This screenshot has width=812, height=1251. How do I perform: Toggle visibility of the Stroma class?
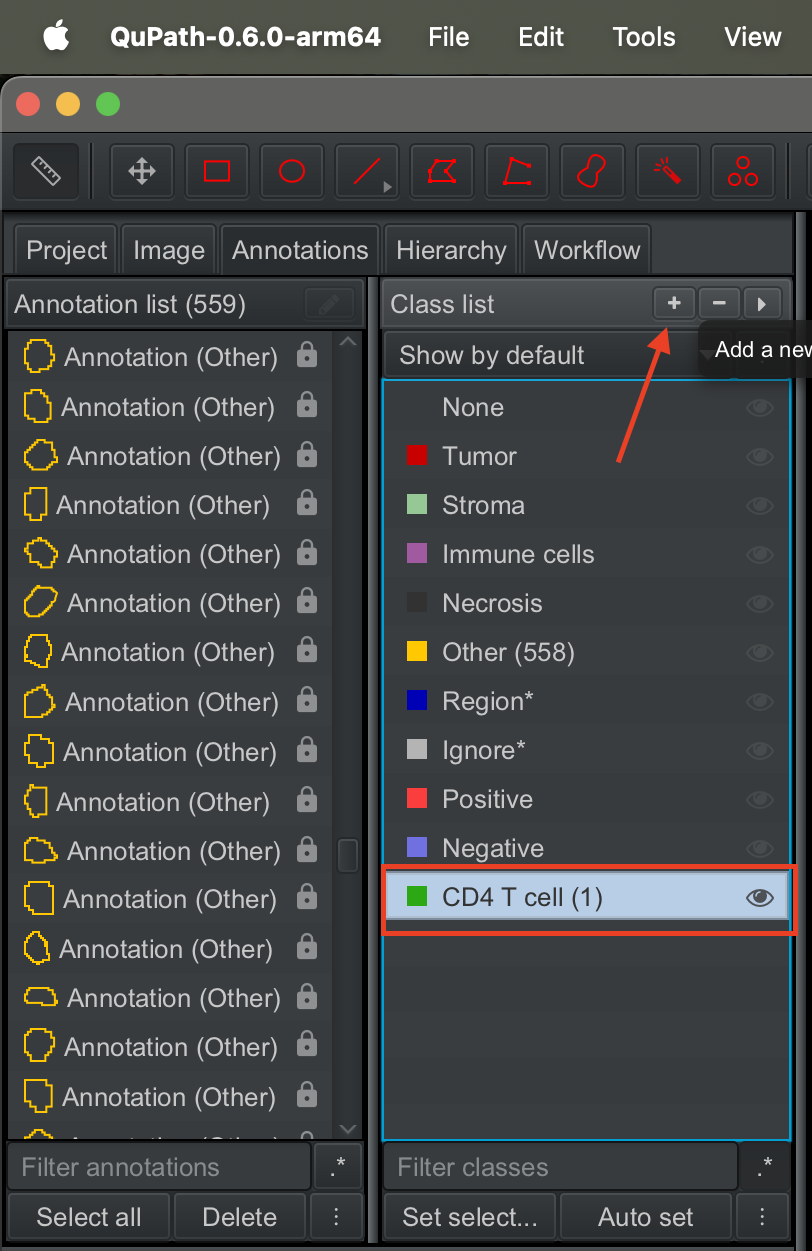(x=760, y=506)
